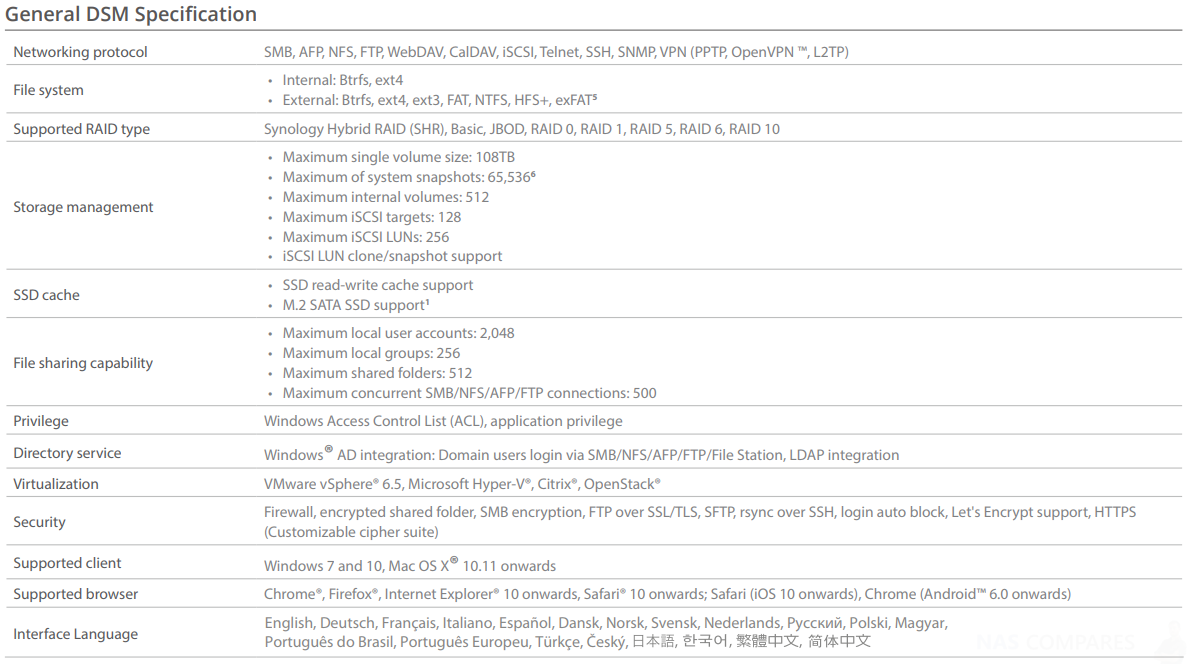Click the Directory service label

[x=67, y=453]
